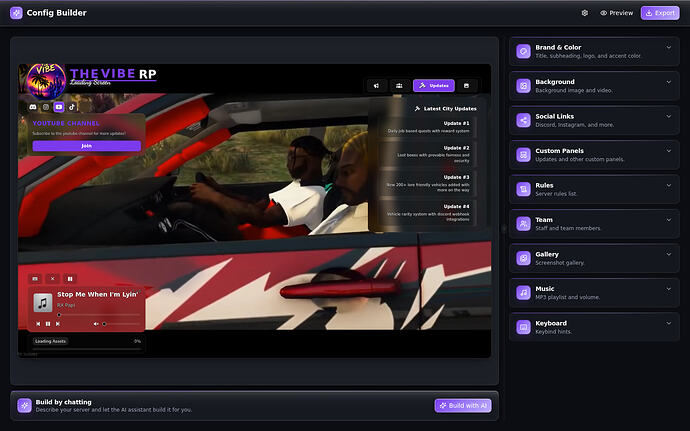This screenshot has width=690, height=431.
Task: Click the album art music note thumbnail
Action: coord(43,302)
